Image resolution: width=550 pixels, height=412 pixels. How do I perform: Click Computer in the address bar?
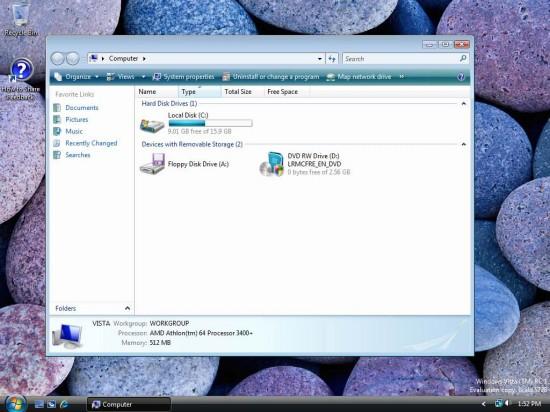(123, 59)
